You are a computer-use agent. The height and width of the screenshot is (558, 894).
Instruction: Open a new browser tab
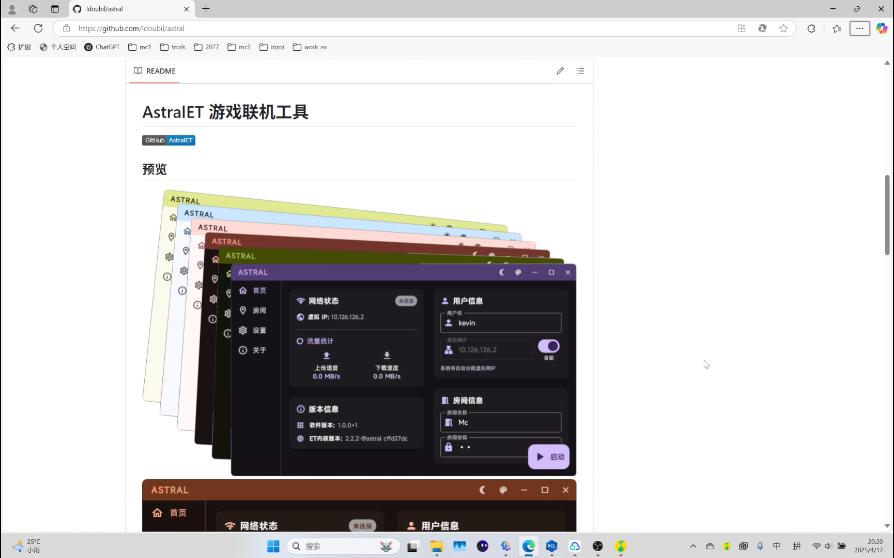click(x=206, y=9)
